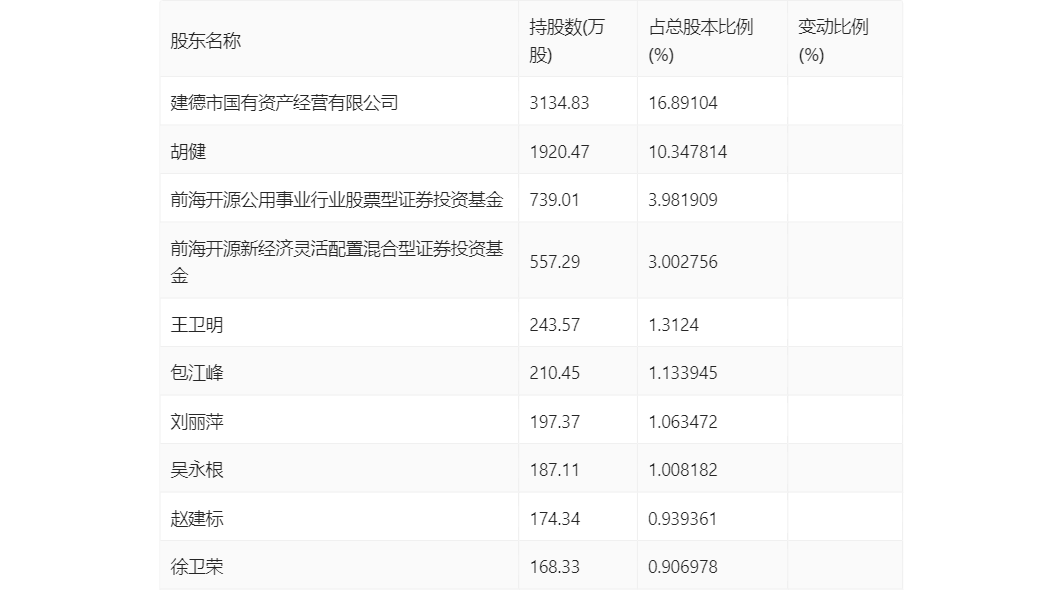This screenshot has height=590, width=1062.
Task: Click the 739.01 shares value
Action: coord(554,200)
